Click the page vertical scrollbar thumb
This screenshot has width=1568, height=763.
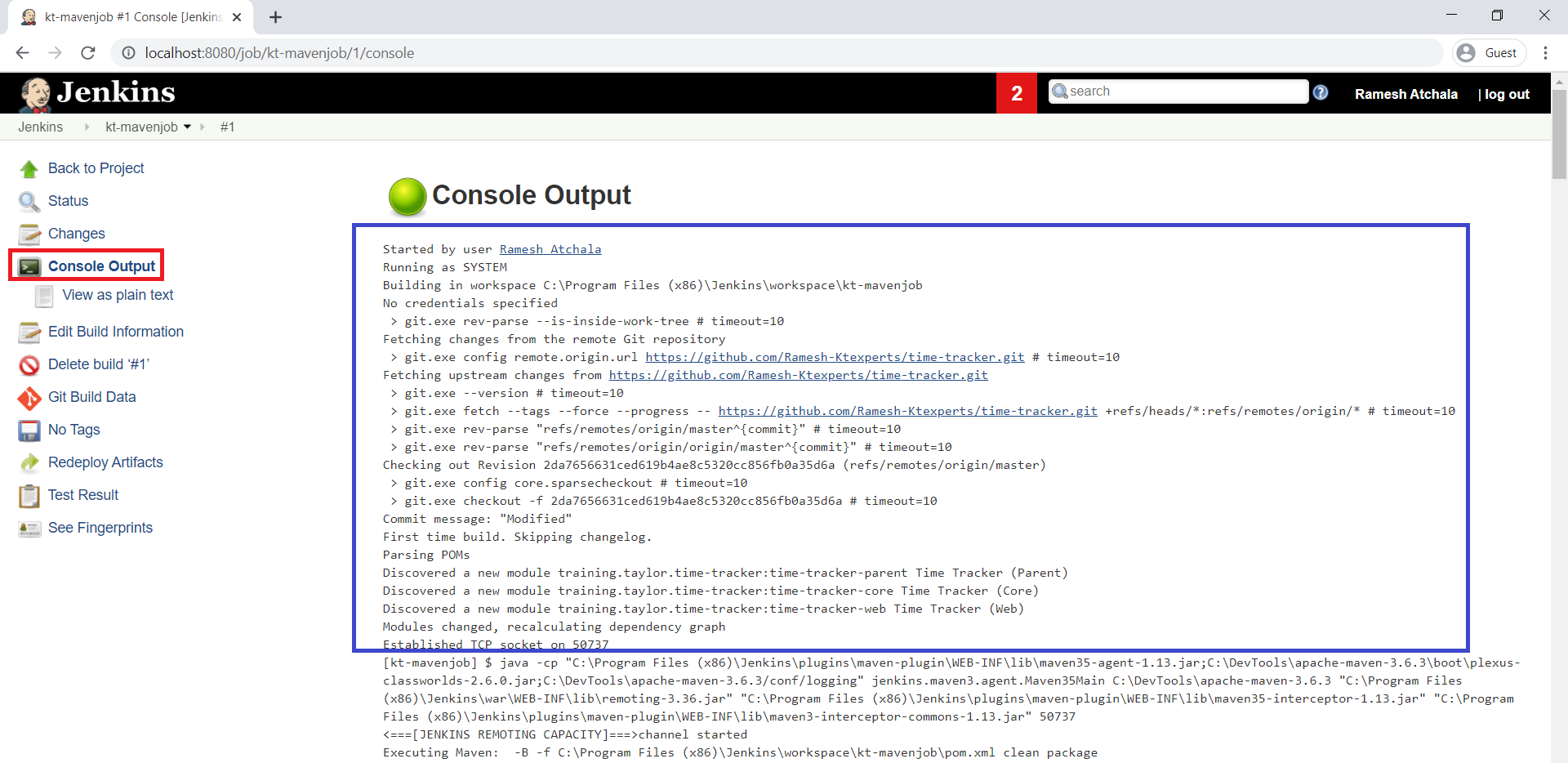click(1559, 135)
